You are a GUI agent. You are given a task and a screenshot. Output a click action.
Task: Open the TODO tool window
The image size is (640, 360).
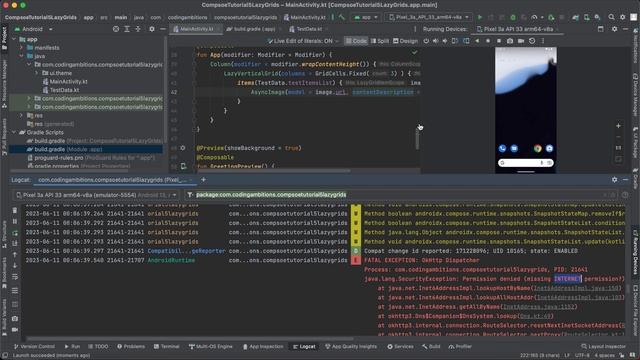pos(98,347)
